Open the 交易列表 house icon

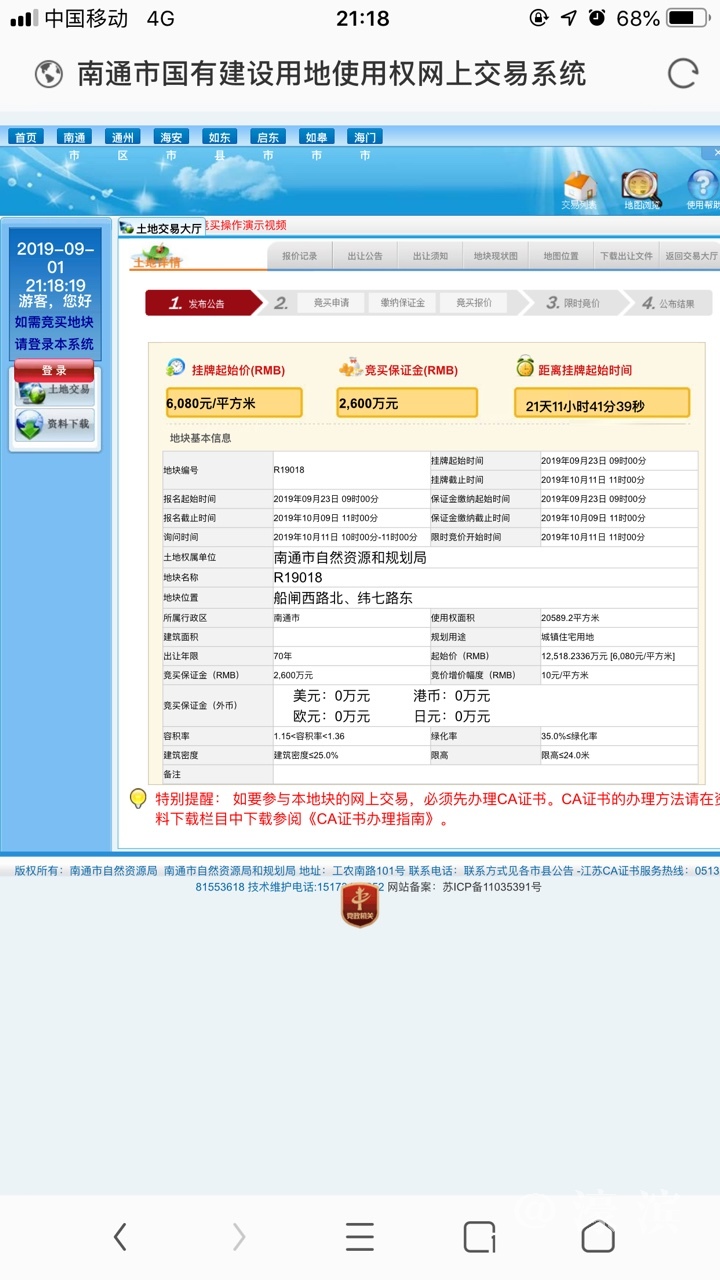click(x=580, y=187)
